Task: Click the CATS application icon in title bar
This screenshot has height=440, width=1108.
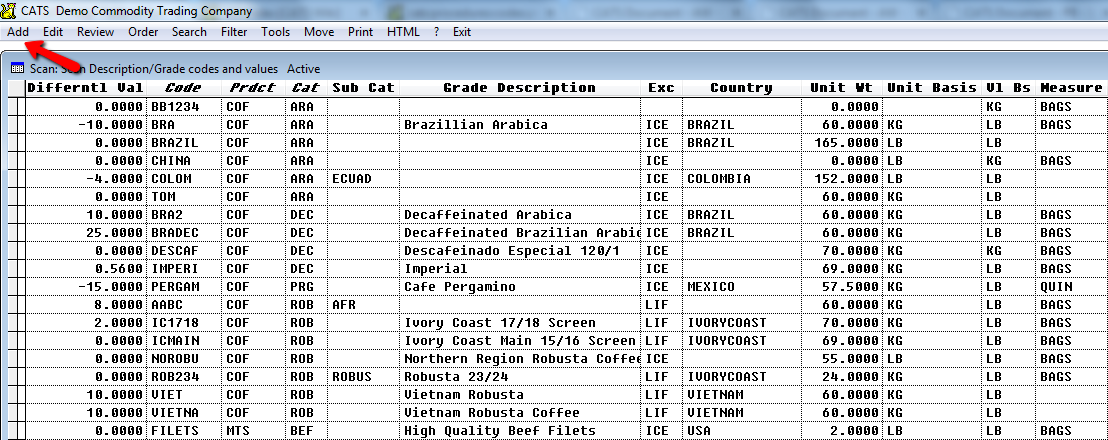Action: tap(9, 11)
